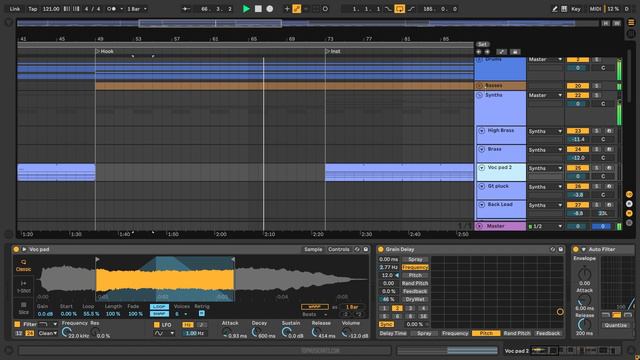Image resolution: width=640 pixels, height=360 pixels.
Task: Click the Auto Filter Quantize button
Action: [616, 325]
